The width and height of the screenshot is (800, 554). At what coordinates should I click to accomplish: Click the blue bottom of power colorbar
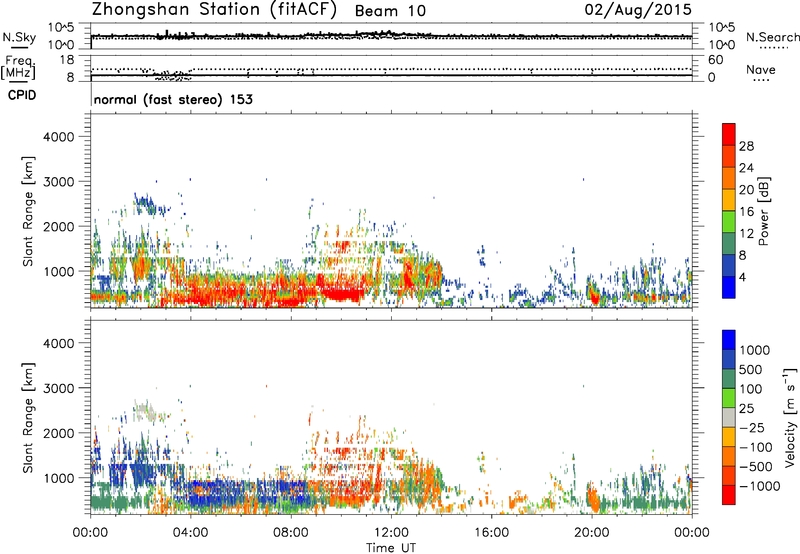click(729, 287)
